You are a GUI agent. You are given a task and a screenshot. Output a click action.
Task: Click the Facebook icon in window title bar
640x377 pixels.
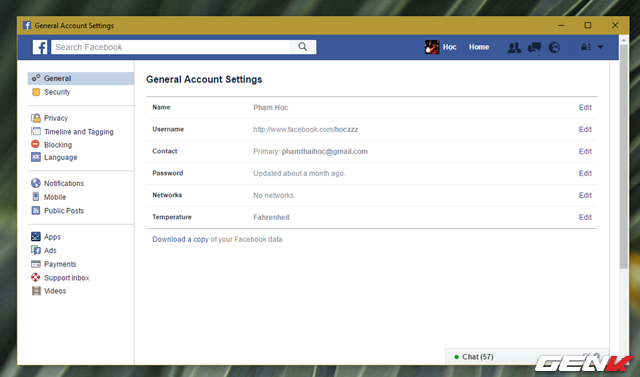pyautogui.click(x=27, y=25)
